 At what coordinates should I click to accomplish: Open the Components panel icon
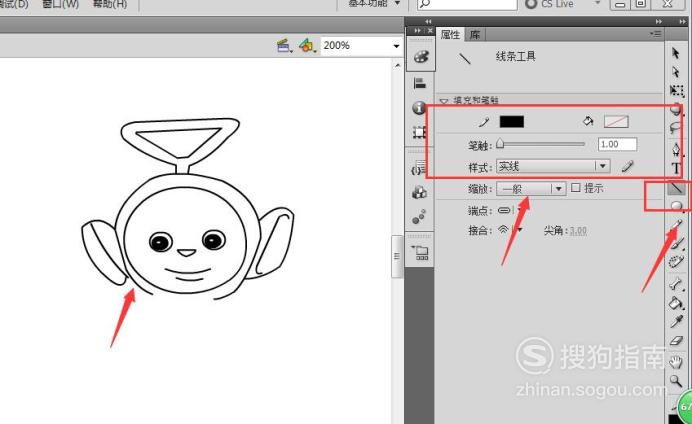[x=419, y=192]
